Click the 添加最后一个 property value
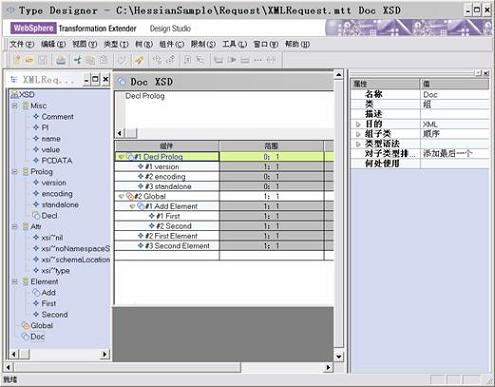Image resolution: width=495 pixels, height=387 pixels. click(x=454, y=154)
